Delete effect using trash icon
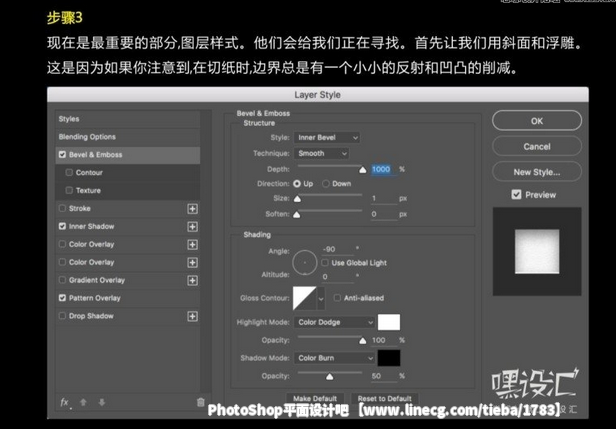Viewport: 616px width, 429px height. 200,402
